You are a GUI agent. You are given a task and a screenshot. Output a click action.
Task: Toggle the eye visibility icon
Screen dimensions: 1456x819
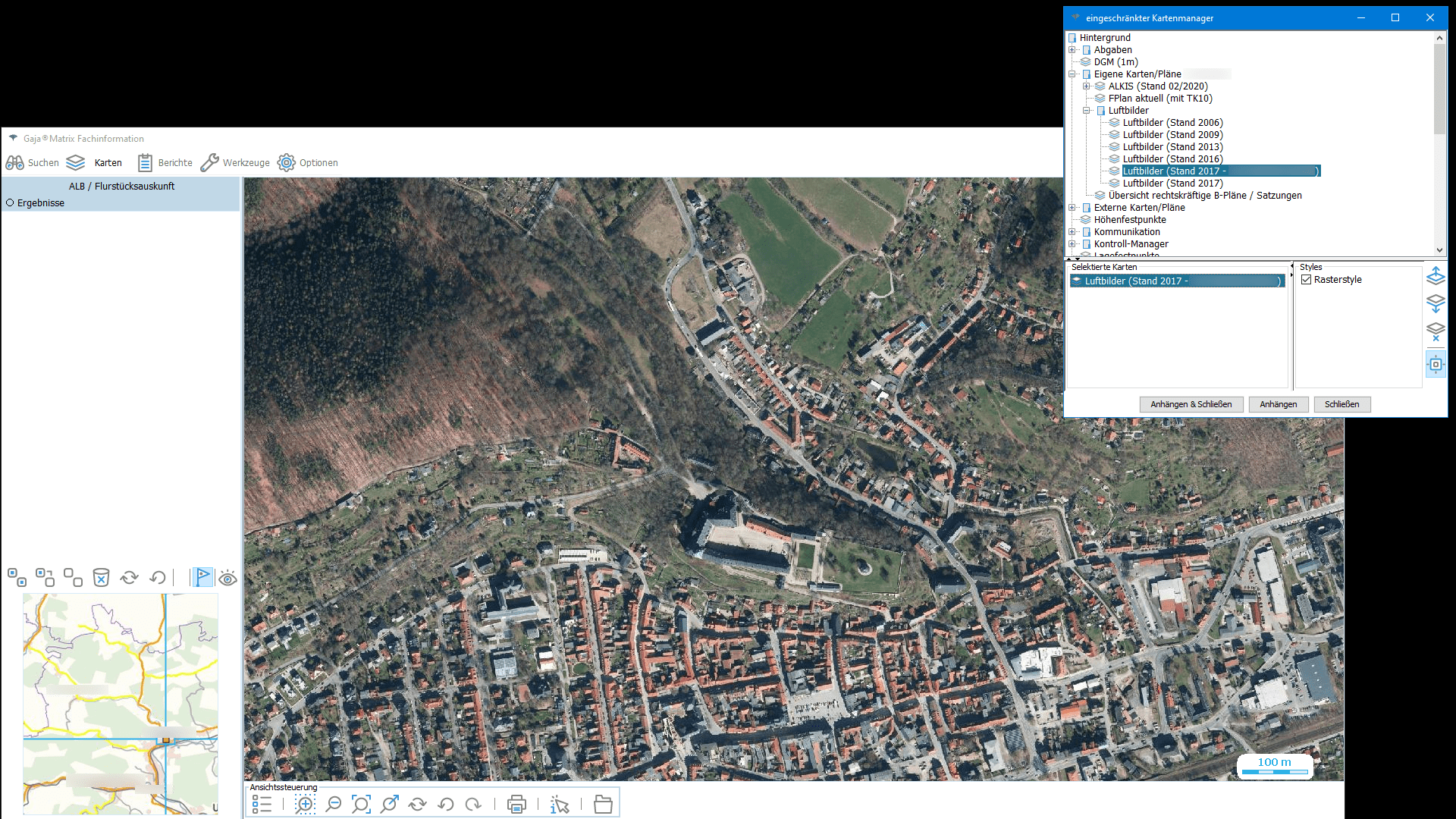(227, 579)
